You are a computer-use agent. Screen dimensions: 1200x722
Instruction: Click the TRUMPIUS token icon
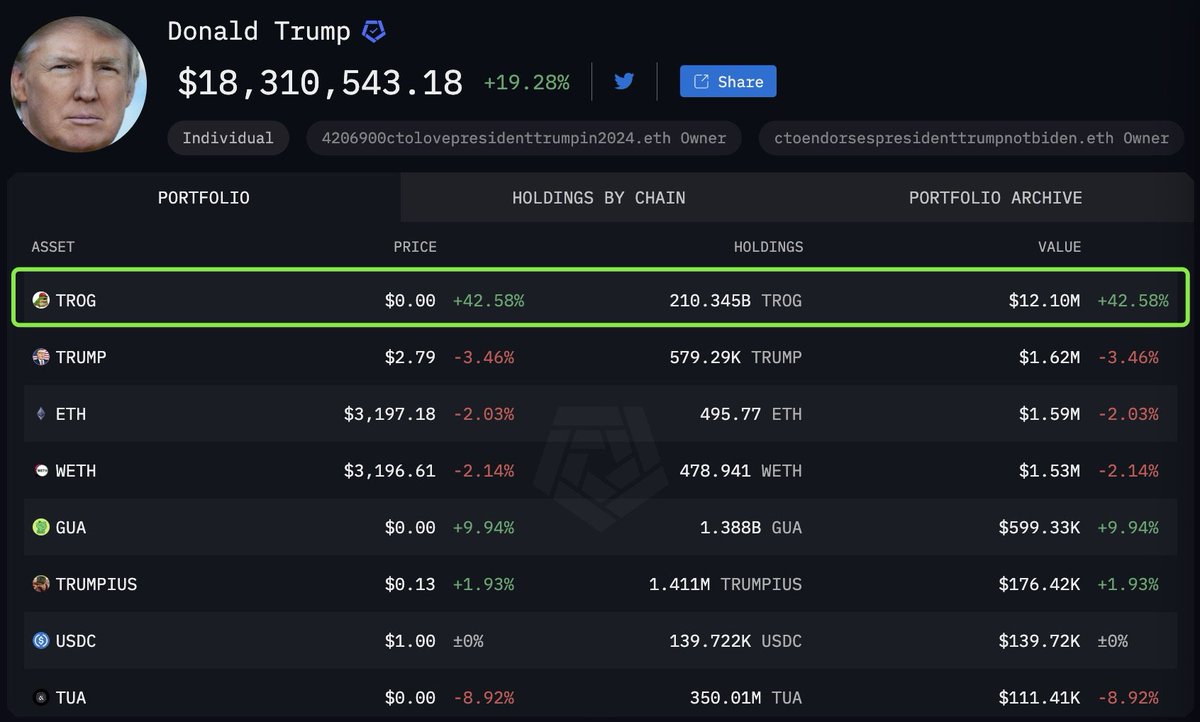(x=41, y=584)
